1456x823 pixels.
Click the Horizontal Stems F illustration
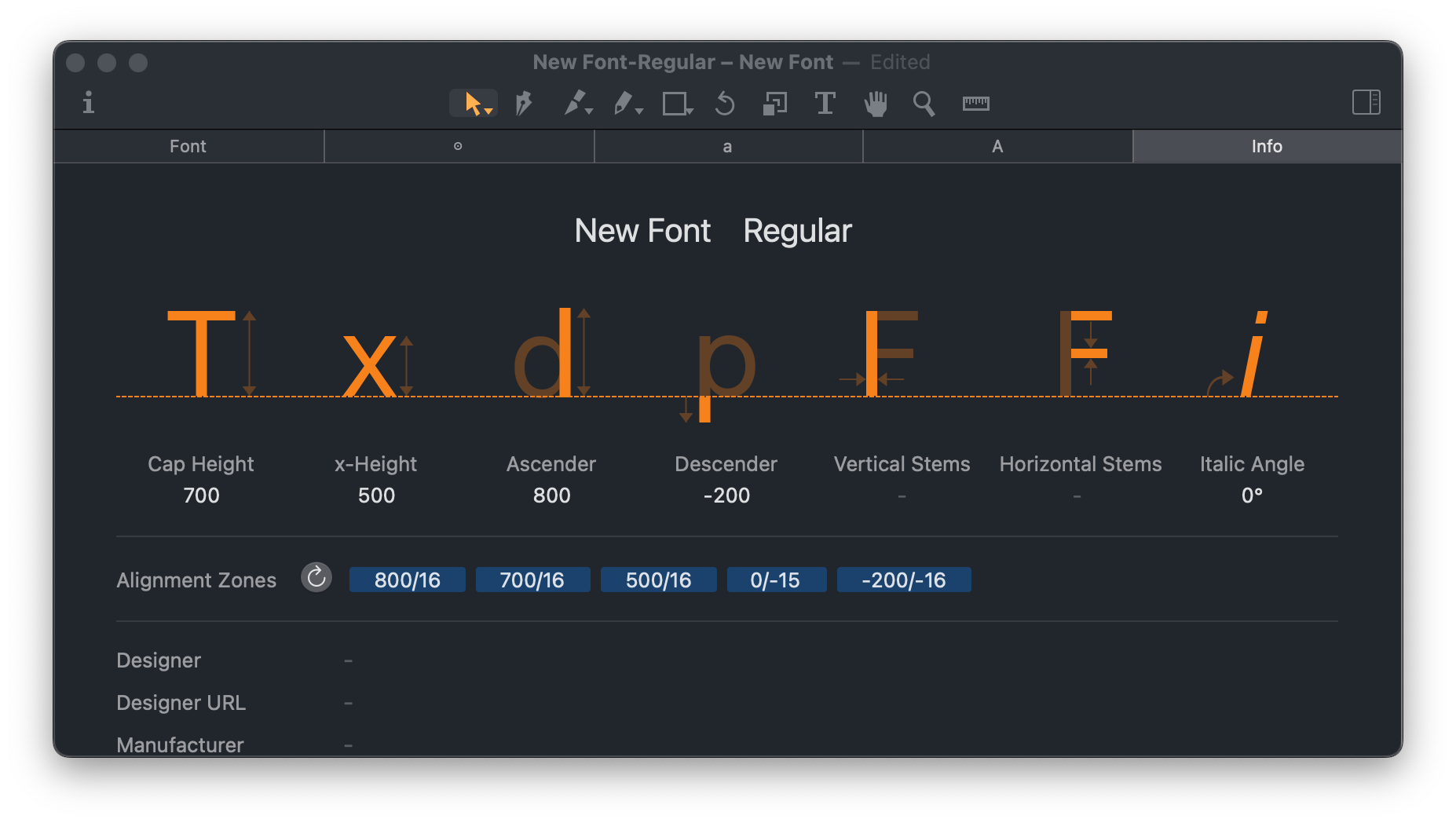(1085, 353)
